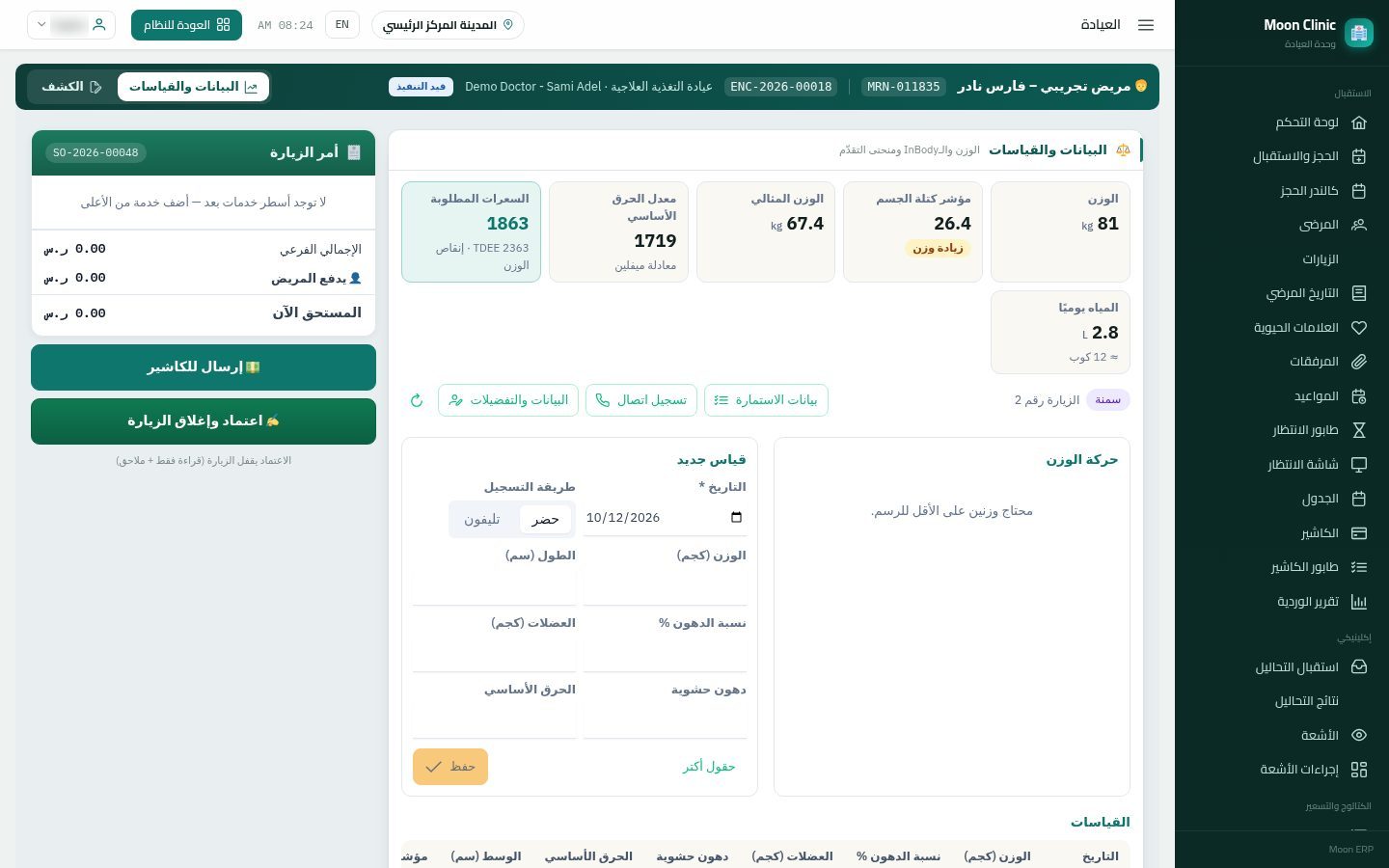Open the calendar picker in date field
The height and width of the screenshot is (868, 1389).
tap(737, 518)
